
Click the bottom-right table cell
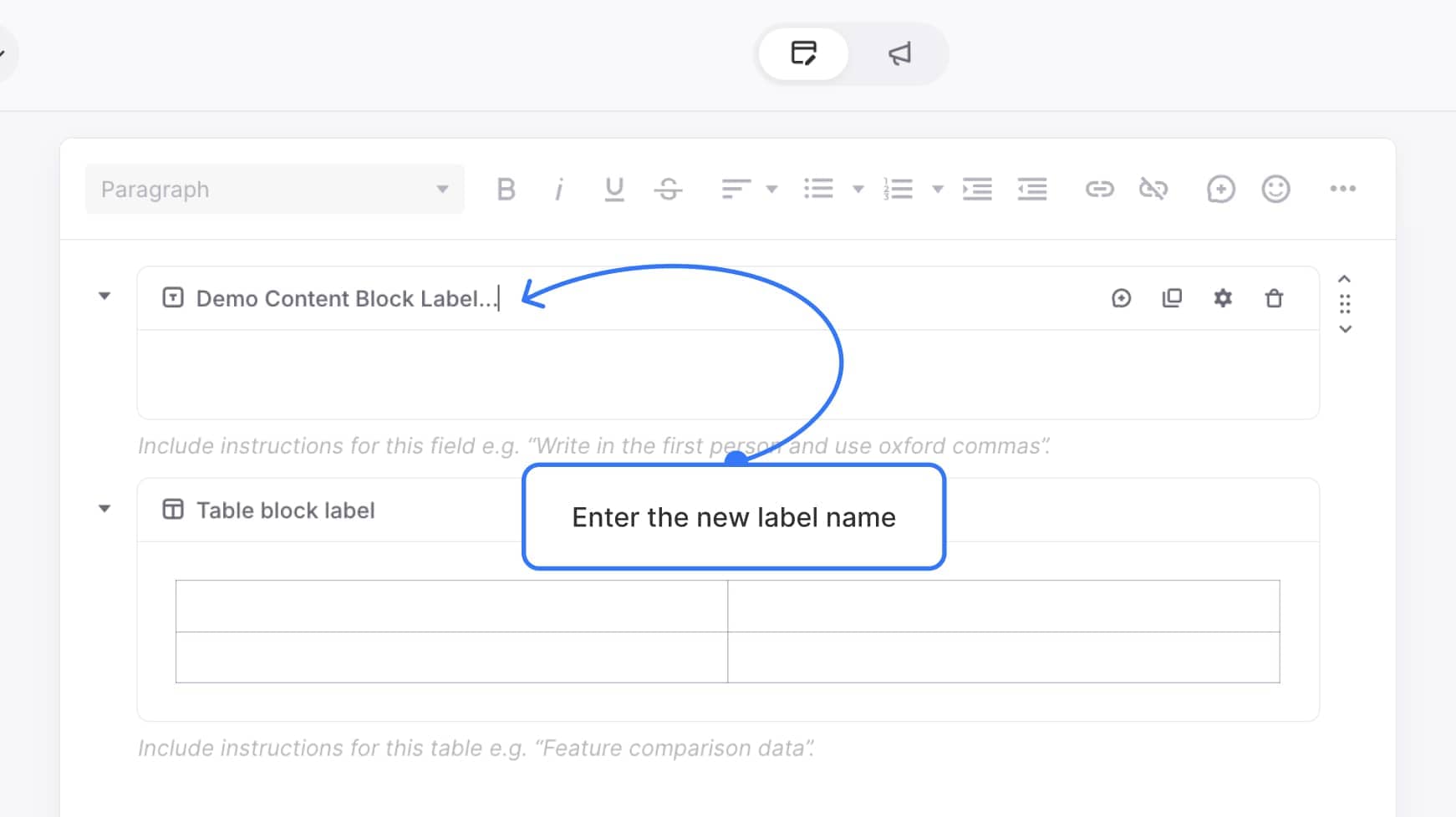(1004, 657)
